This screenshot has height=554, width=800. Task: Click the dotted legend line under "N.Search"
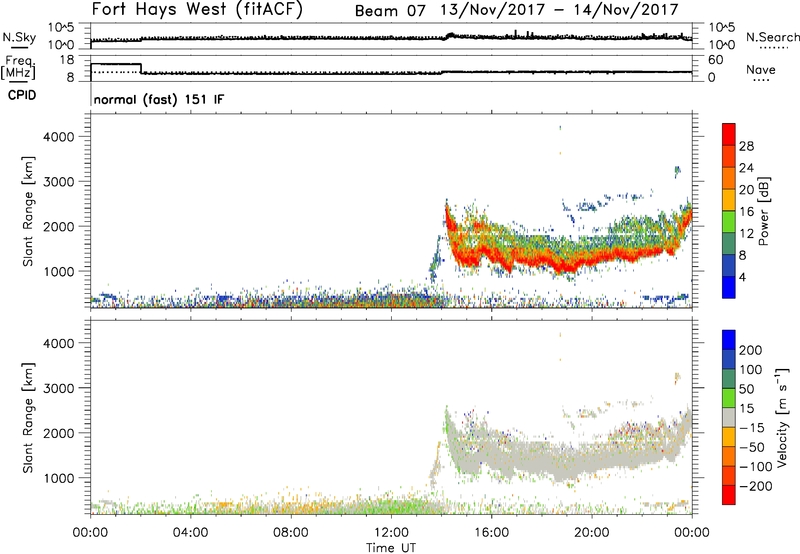pos(774,47)
